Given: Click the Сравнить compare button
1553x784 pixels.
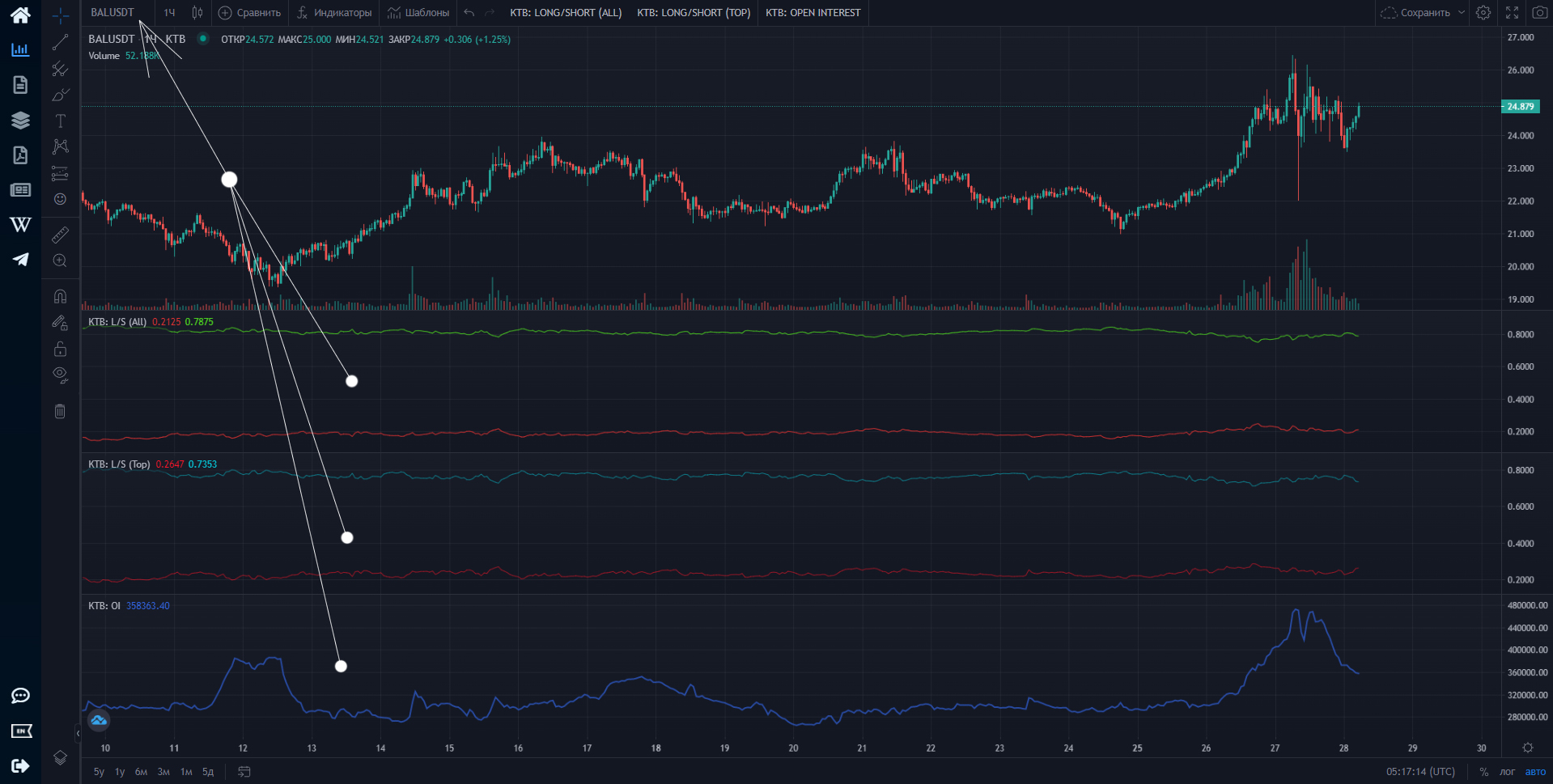Looking at the screenshot, I should pos(250,13).
